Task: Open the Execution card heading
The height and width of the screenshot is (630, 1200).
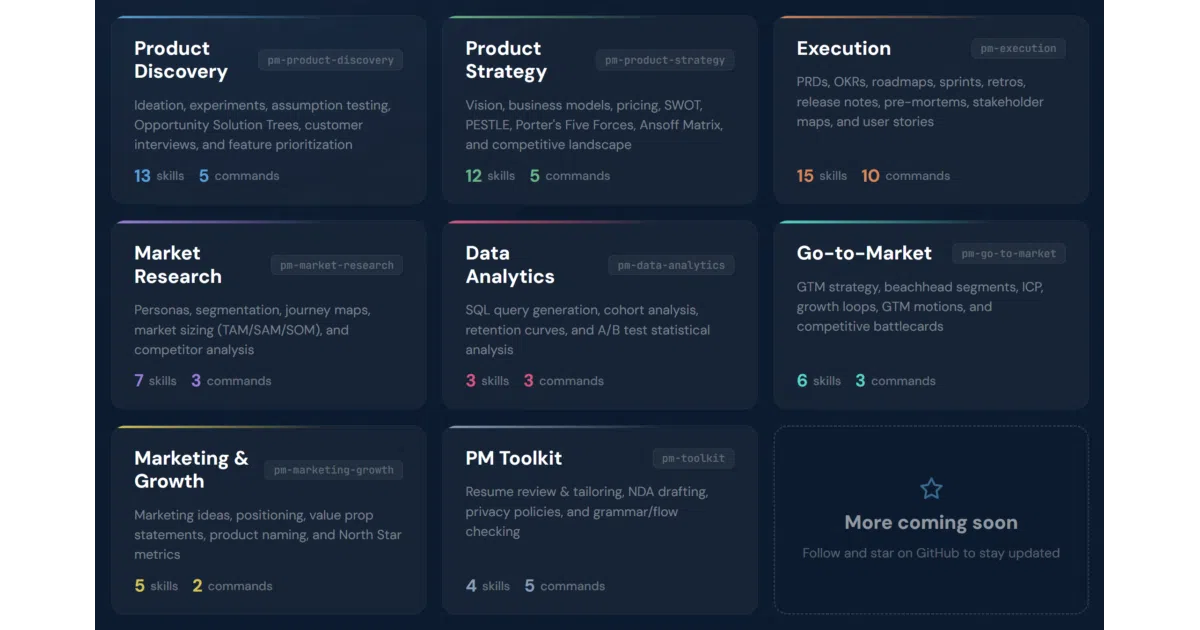Action: (844, 48)
